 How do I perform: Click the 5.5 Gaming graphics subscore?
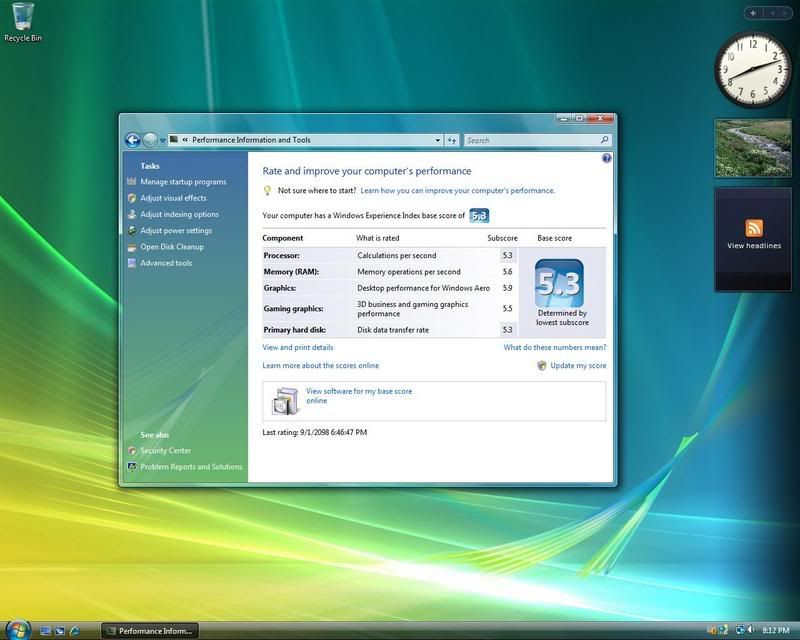tap(507, 309)
